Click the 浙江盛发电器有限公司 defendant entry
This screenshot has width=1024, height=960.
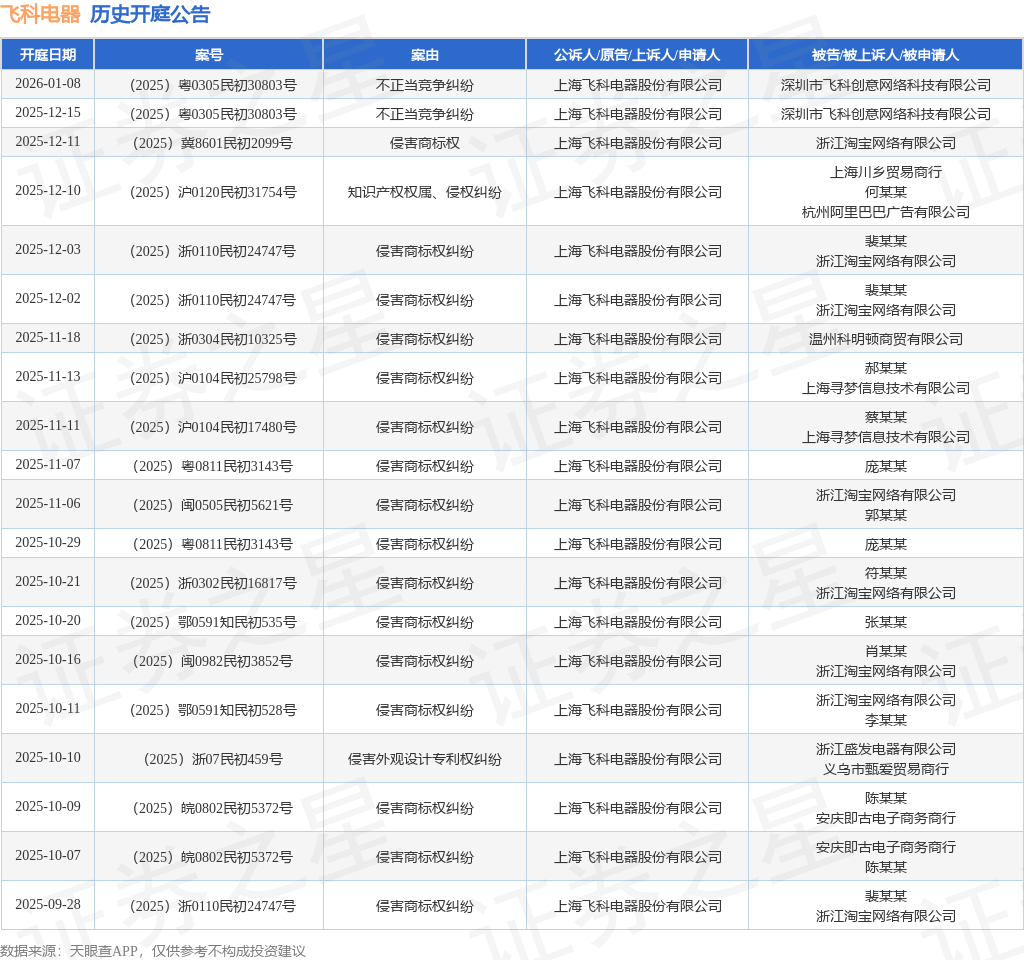886,748
